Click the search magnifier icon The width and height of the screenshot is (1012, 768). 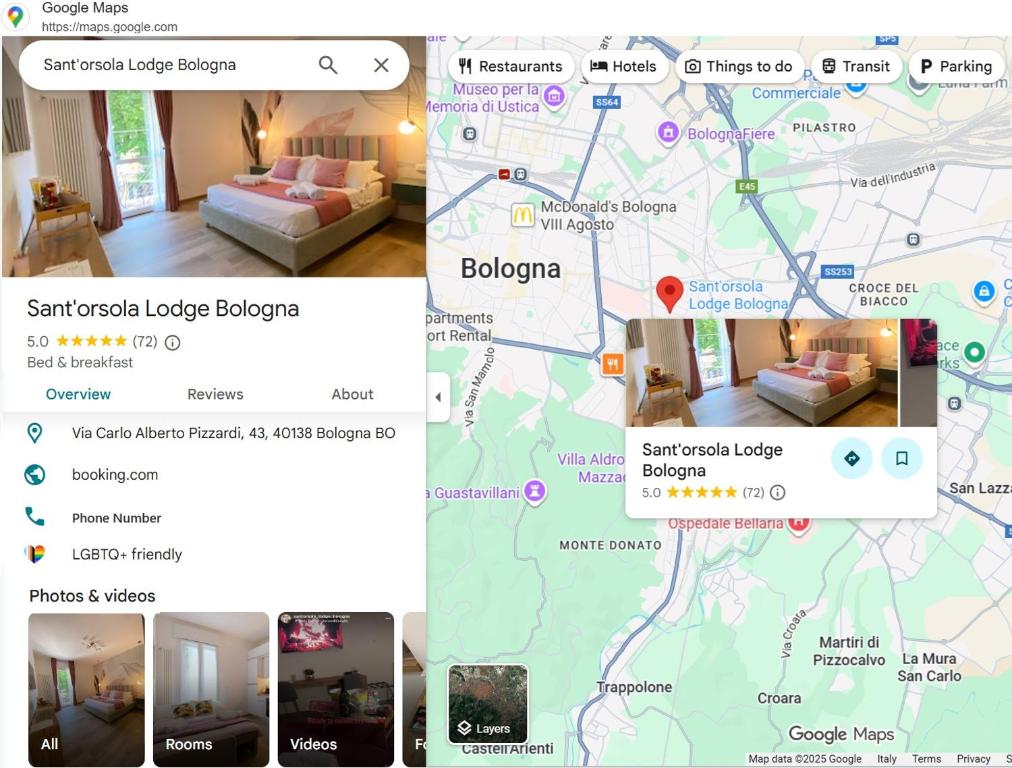pos(328,65)
